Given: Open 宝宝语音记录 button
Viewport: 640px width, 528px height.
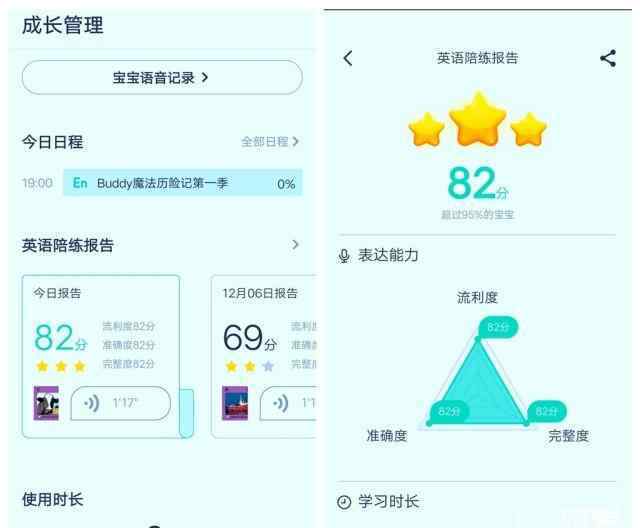Looking at the screenshot, I should [x=162, y=78].
